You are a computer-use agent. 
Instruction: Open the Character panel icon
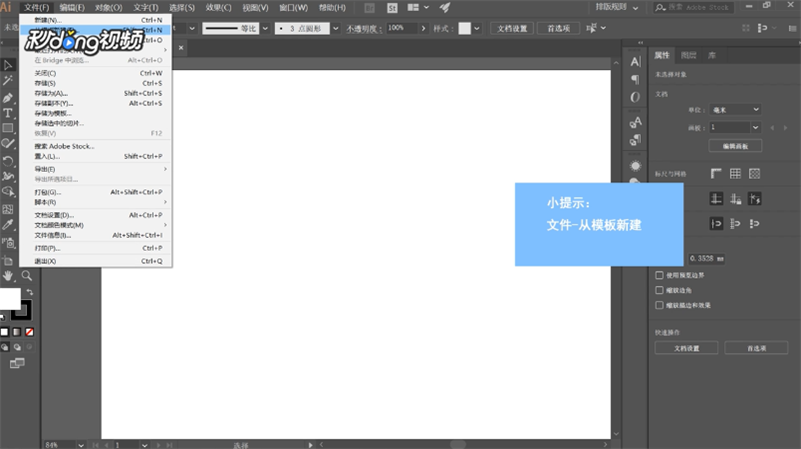pyautogui.click(x=635, y=62)
